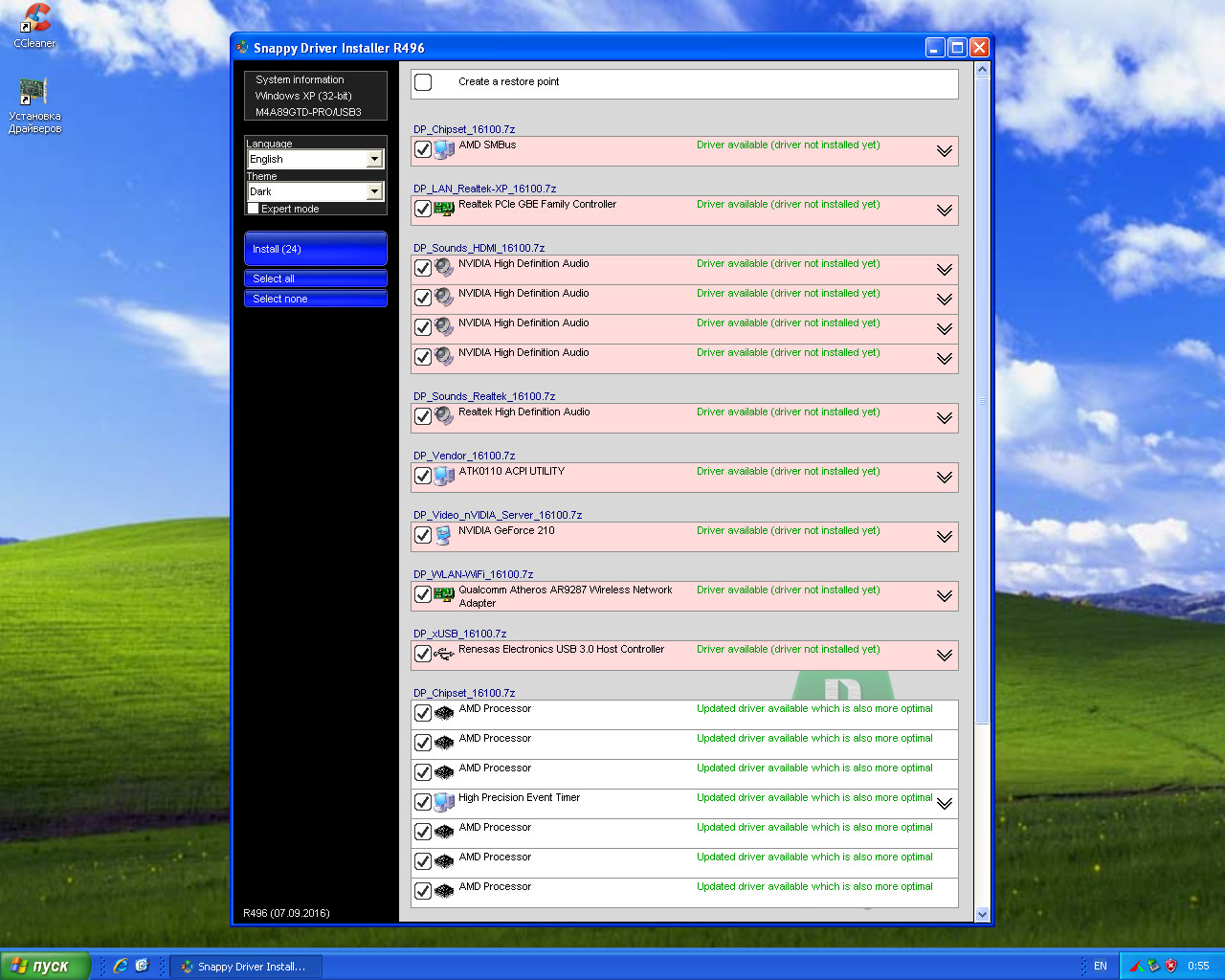Uncheck the Qualcomm Atheros AR9287 driver
Image resolution: width=1225 pixels, height=980 pixels.
[x=423, y=595]
